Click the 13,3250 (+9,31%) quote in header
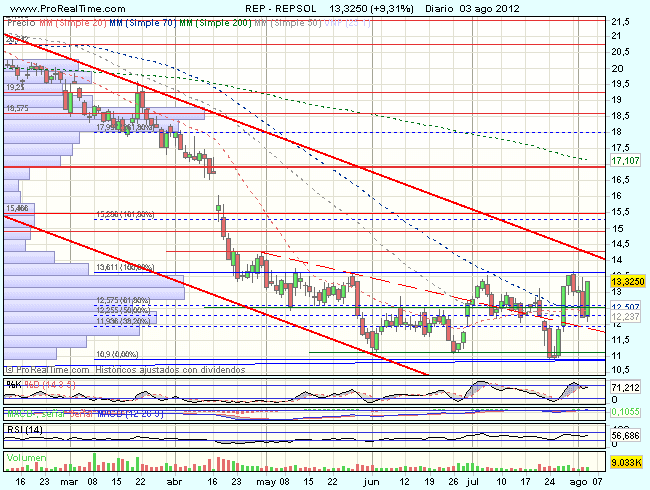Viewport: 650px width, 490px height. click(371, 8)
